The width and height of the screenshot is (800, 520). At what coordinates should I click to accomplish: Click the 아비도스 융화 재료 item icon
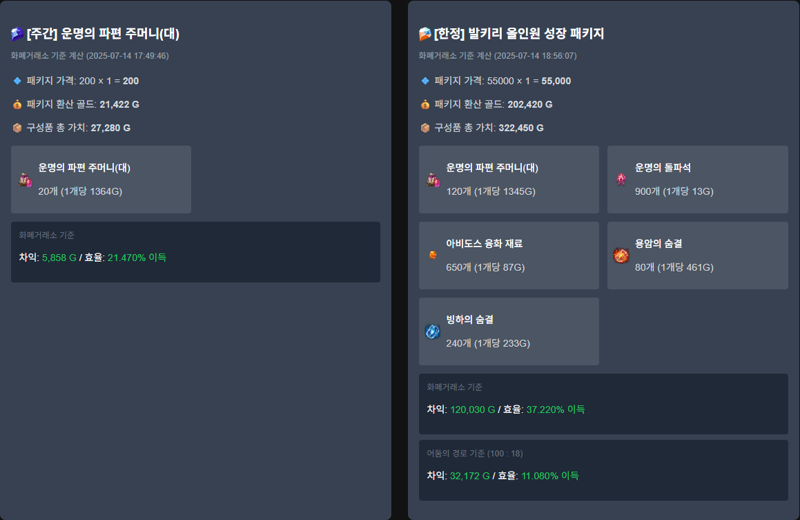tap(433, 255)
